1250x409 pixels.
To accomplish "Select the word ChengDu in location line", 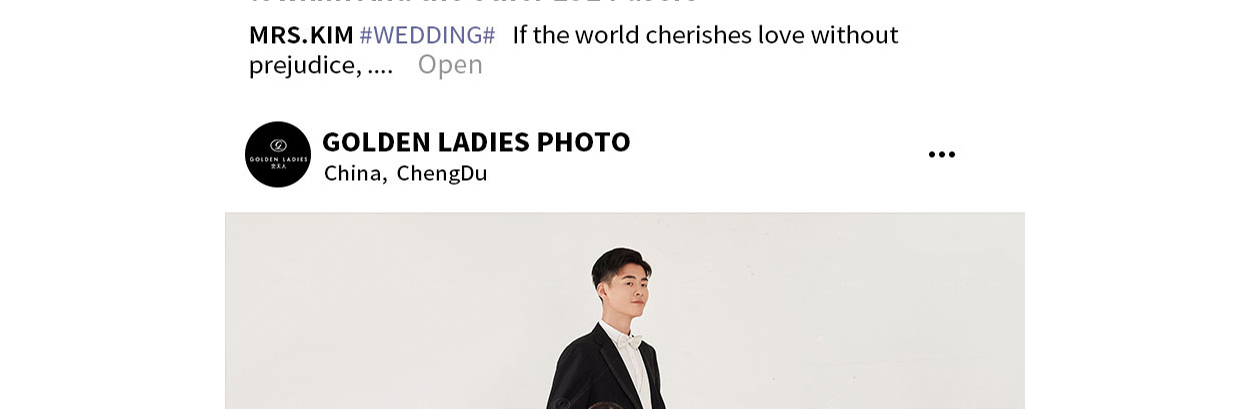I will point(442,173).
